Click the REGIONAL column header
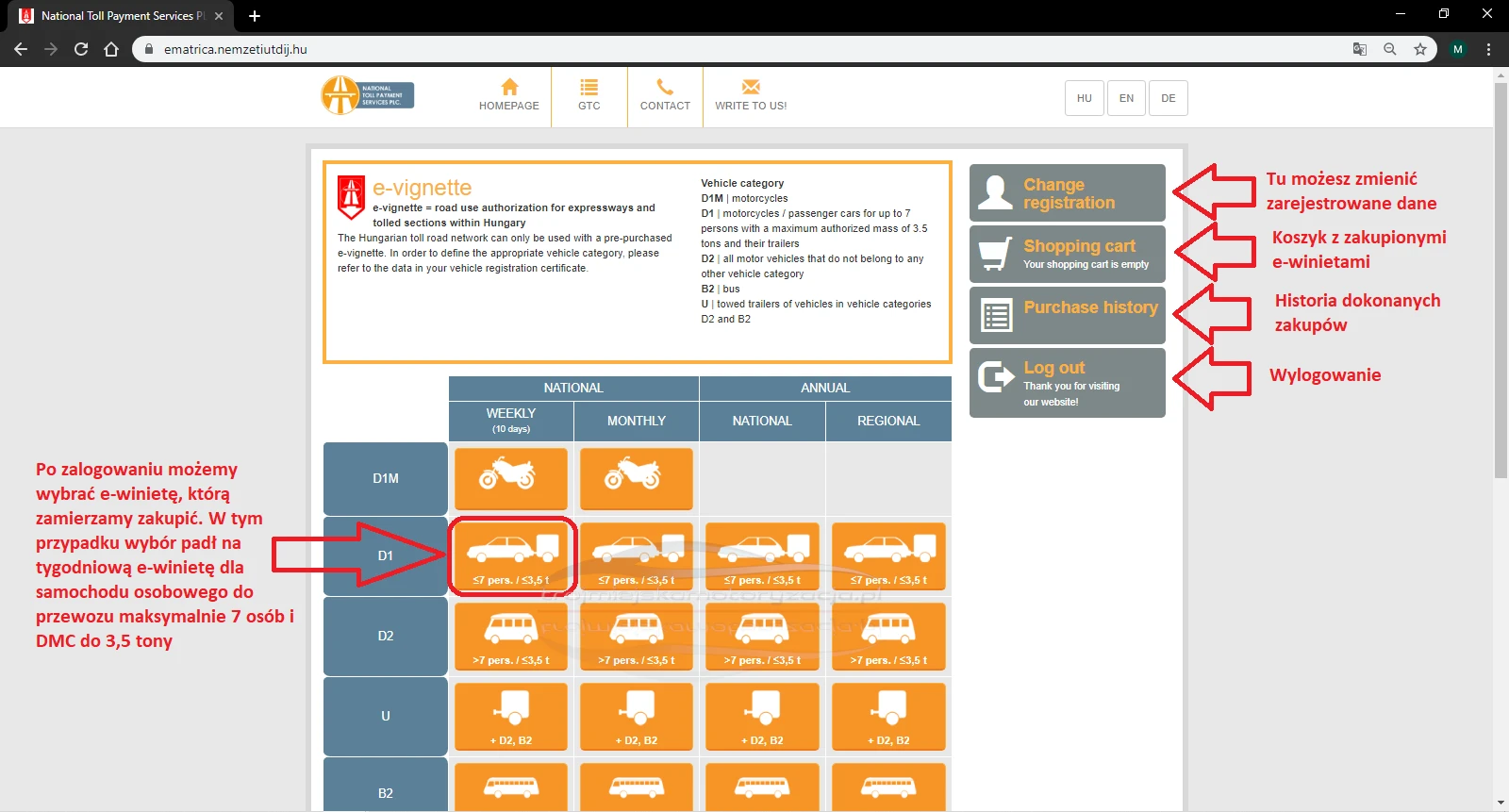The width and height of the screenshot is (1509, 812). pos(888,421)
